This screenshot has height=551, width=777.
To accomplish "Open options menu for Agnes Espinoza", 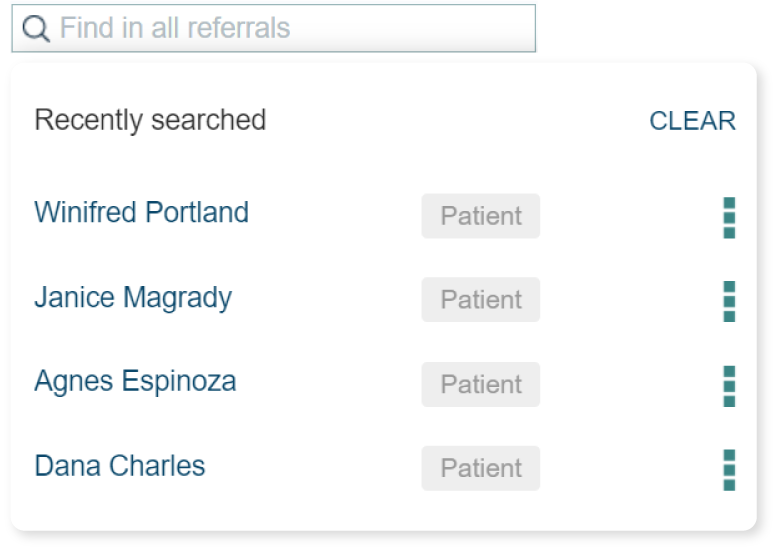I will [x=729, y=385].
